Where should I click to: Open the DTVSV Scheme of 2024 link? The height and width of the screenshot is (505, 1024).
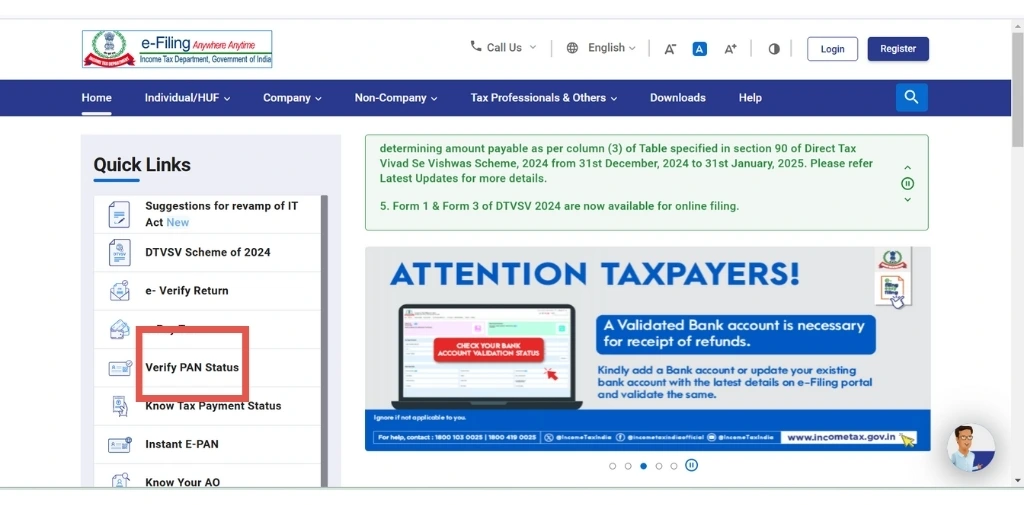[208, 252]
